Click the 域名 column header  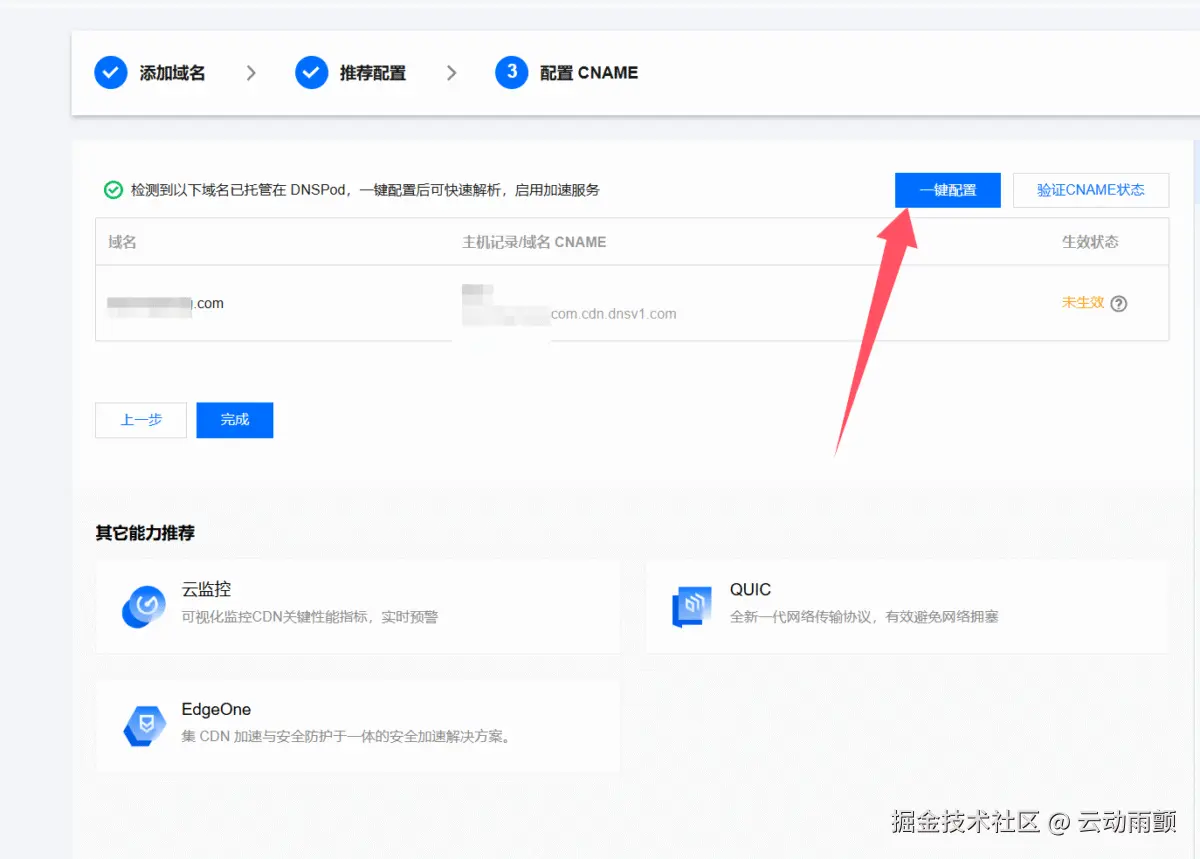[x=121, y=241]
